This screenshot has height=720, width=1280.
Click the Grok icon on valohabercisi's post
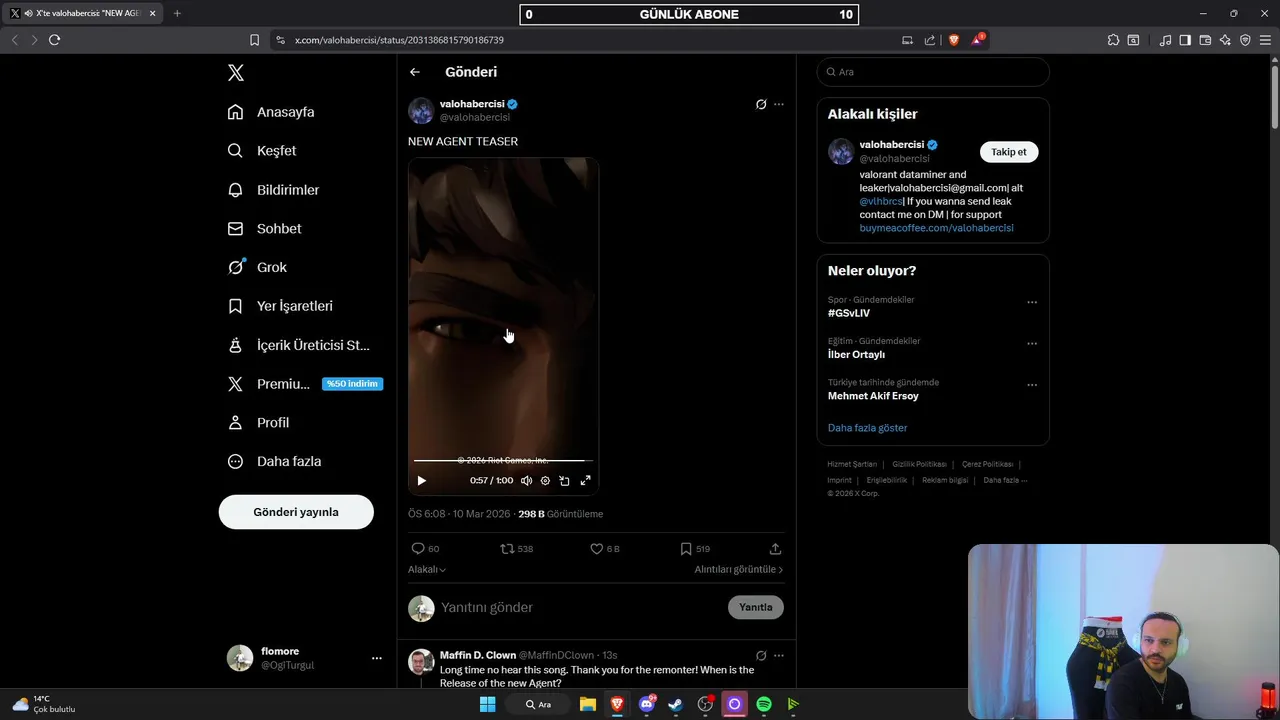(x=761, y=104)
